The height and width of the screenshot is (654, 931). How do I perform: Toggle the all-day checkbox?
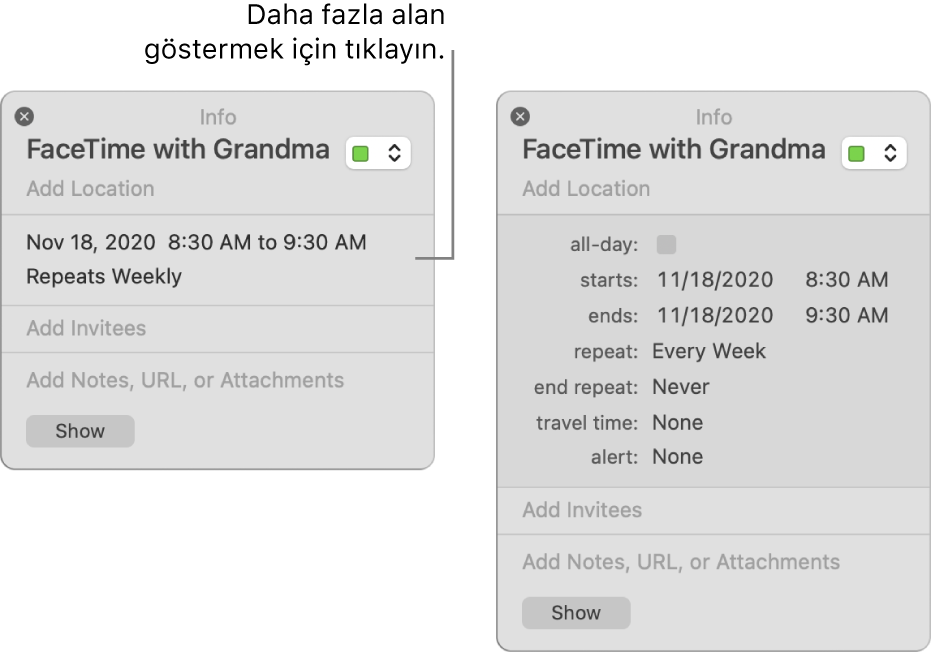point(666,244)
